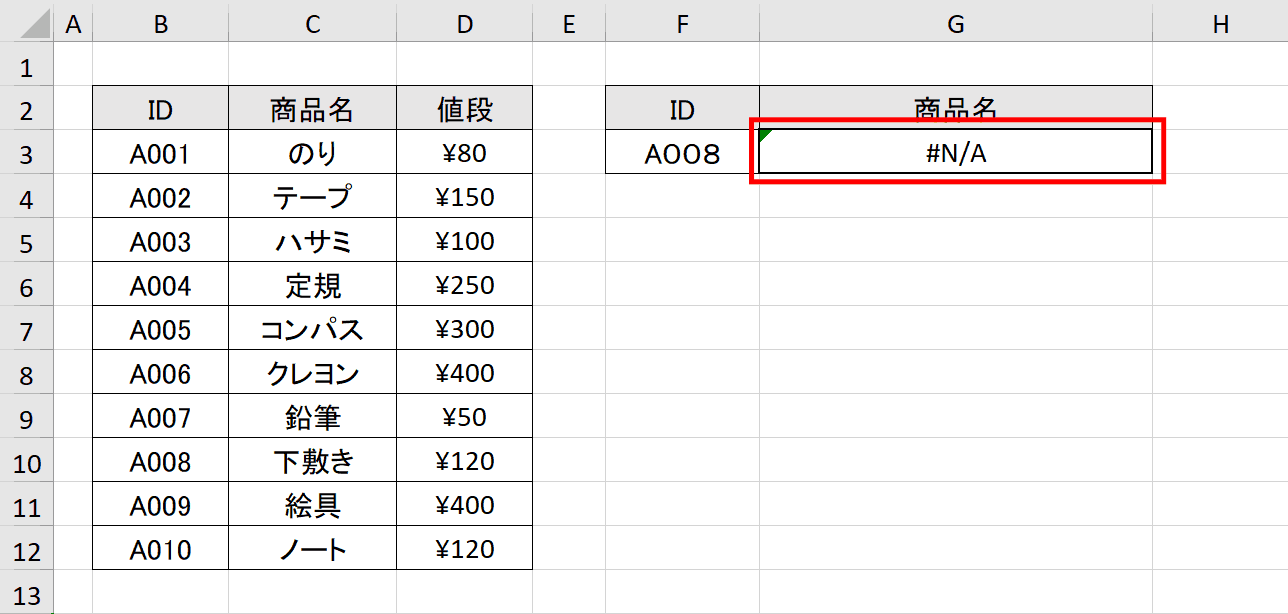This screenshot has height=614, width=1288.
Task: Select column D header
Action: coord(464,24)
